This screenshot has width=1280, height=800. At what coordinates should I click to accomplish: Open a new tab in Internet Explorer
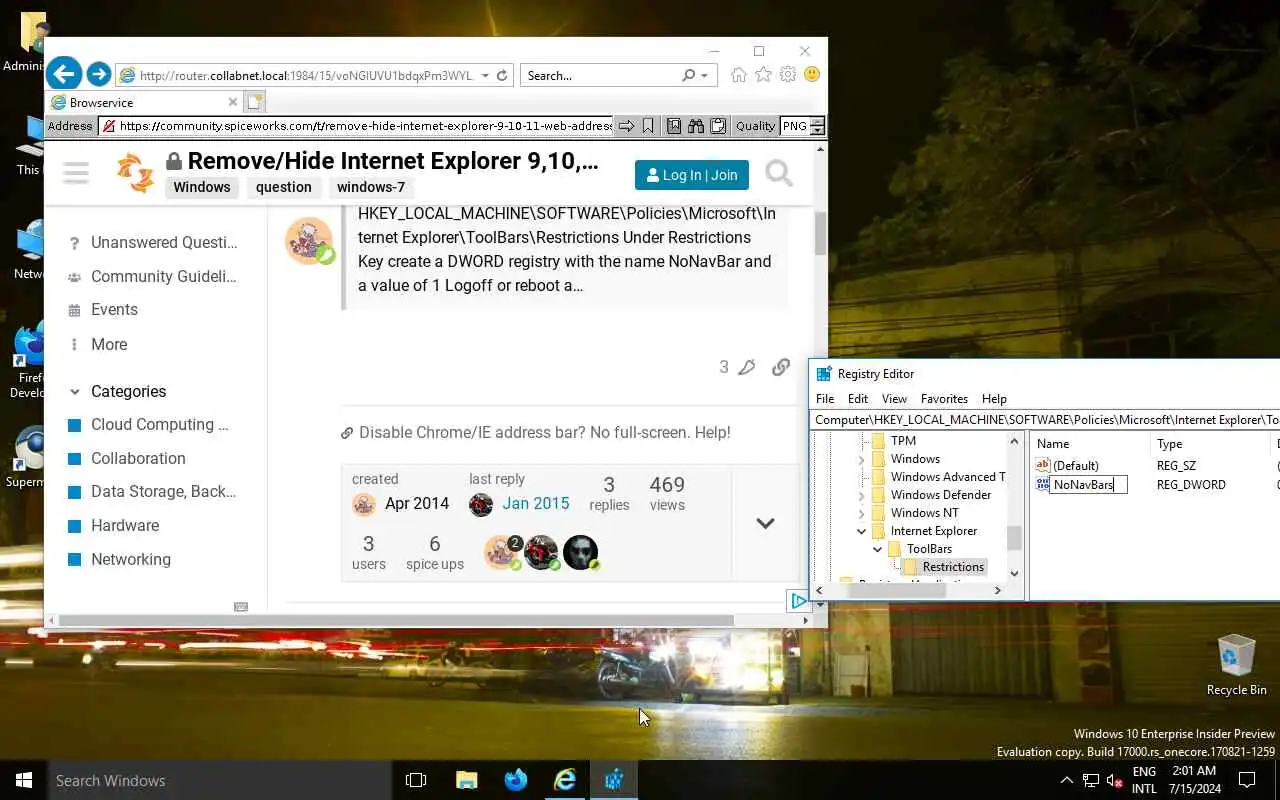pos(254,102)
